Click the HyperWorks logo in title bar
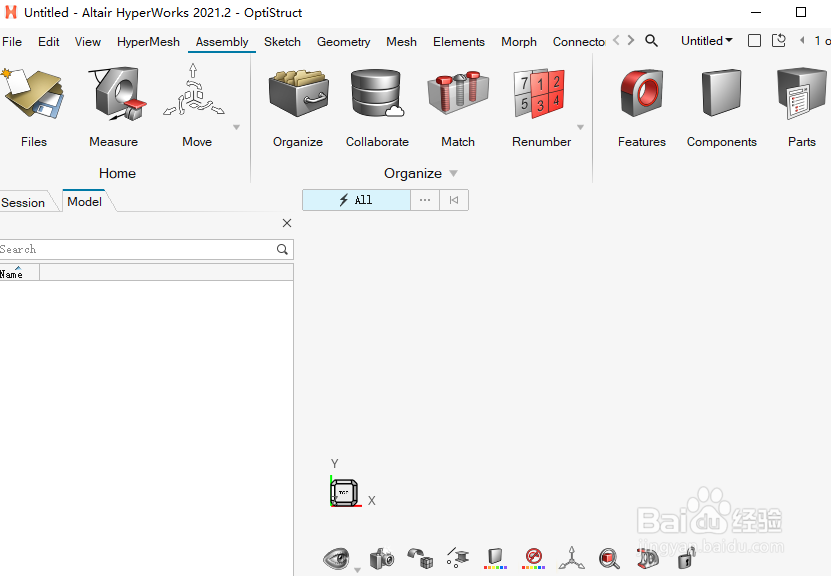Viewport: 831px width, 576px height. click(x=11, y=12)
